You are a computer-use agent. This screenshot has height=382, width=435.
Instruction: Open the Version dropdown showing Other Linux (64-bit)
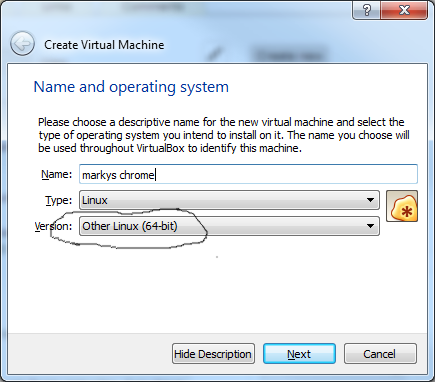[x=229, y=226]
